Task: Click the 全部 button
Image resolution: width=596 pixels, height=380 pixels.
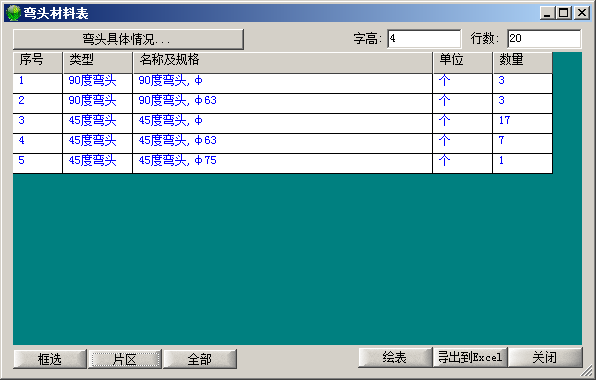Action: pyautogui.click(x=200, y=359)
